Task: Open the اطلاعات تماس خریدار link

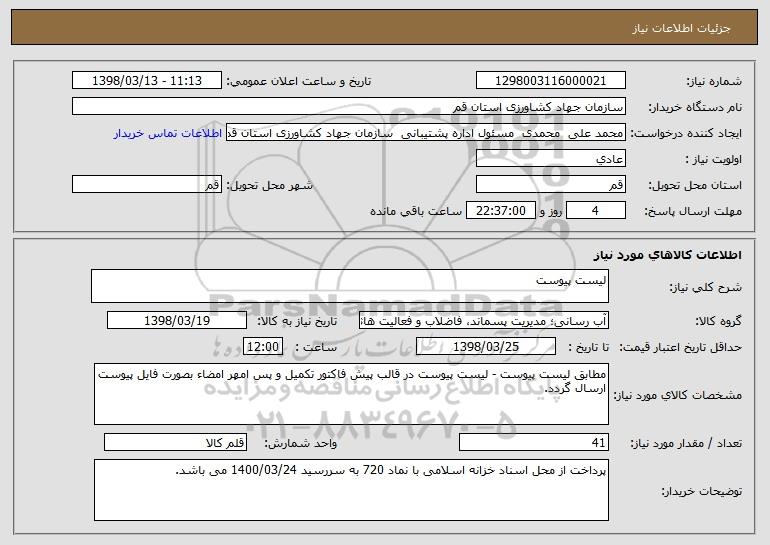Action: pos(167,134)
